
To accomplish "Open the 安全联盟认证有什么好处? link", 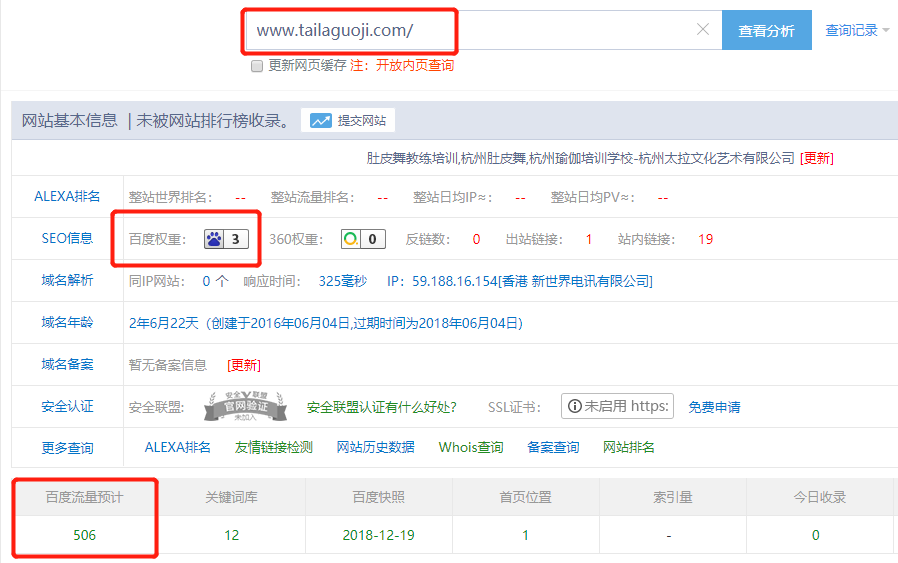I will click(x=381, y=407).
